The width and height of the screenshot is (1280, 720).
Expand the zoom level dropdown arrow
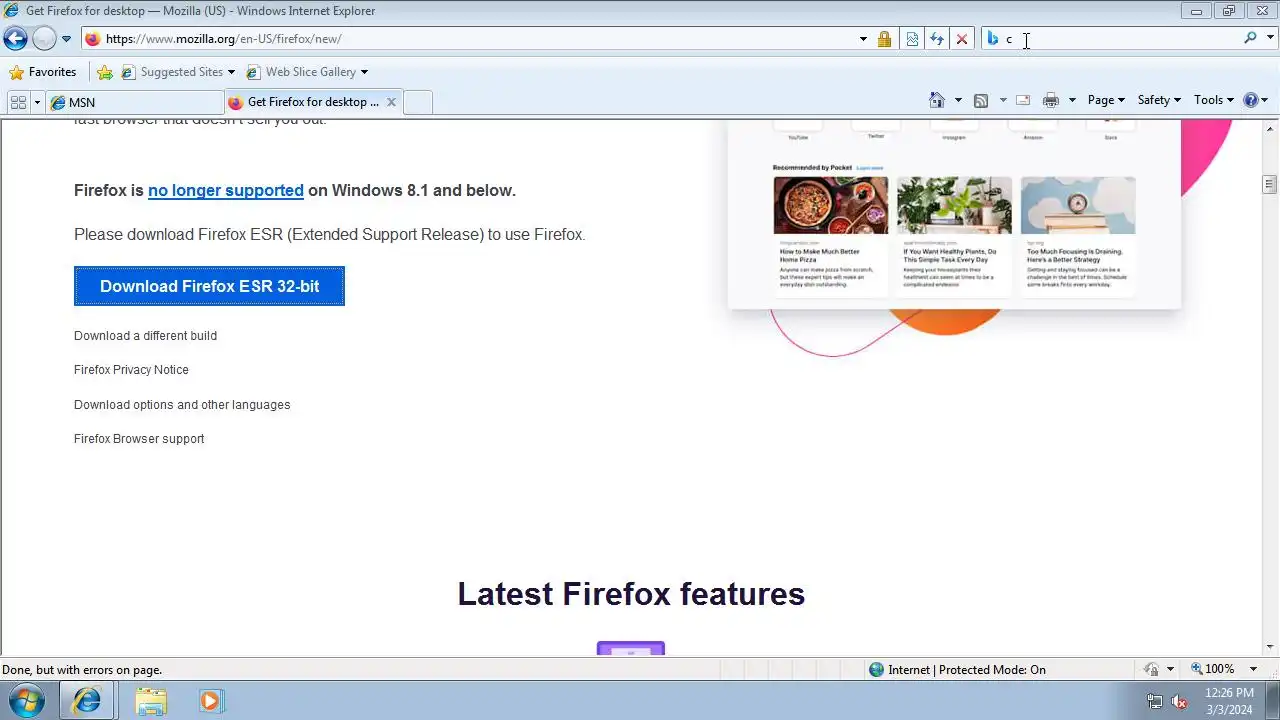click(x=1253, y=669)
